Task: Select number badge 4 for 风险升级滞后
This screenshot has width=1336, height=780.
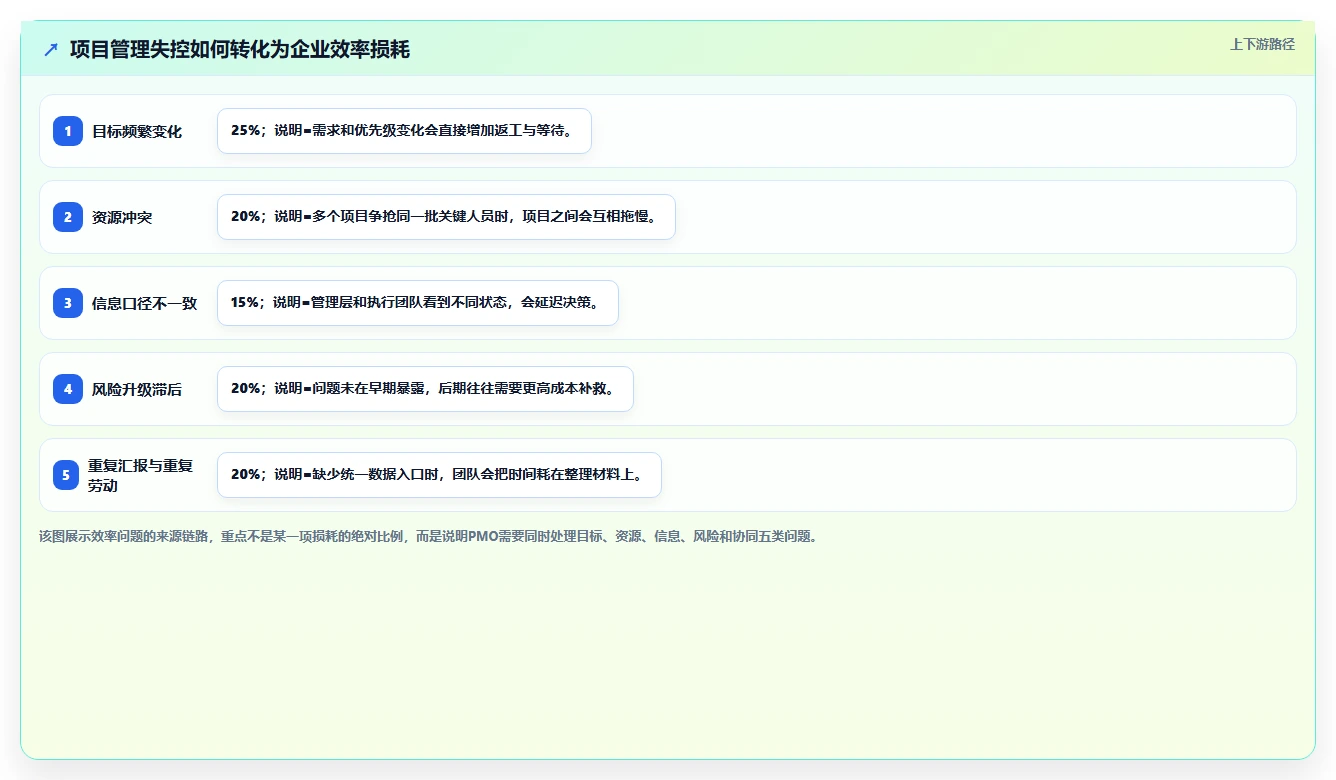Action: point(68,389)
